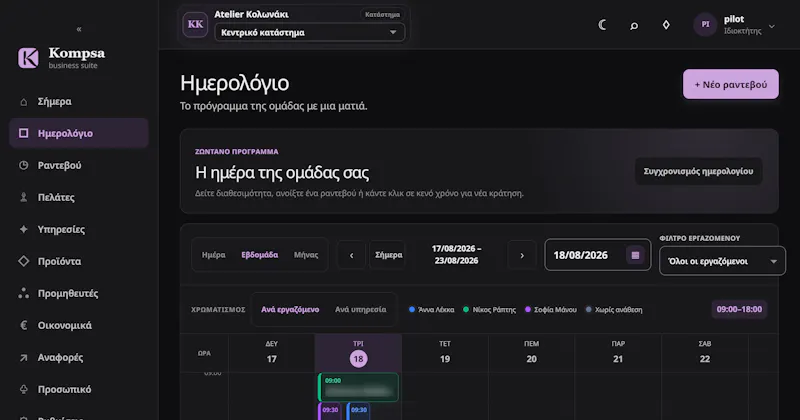Click the arrow icon beside Αναφορές
Image resolution: width=800 pixels, height=420 pixels.
[23, 357]
